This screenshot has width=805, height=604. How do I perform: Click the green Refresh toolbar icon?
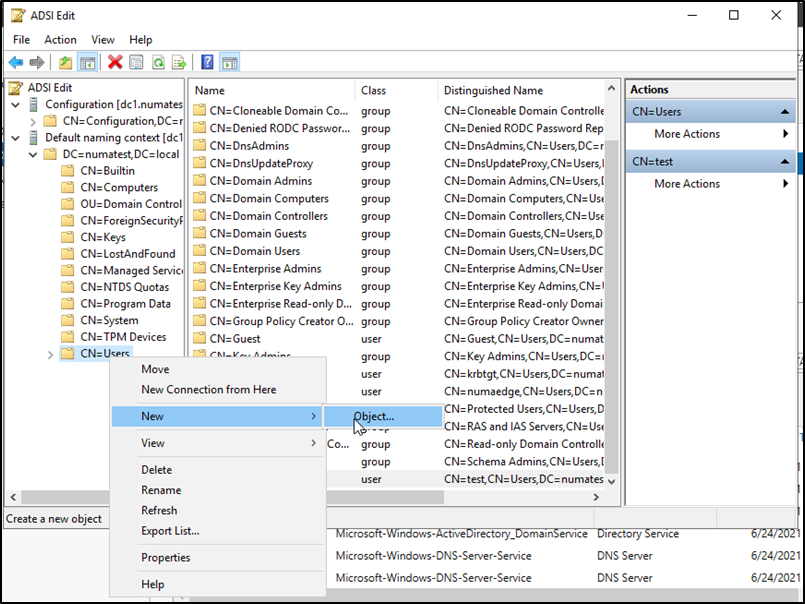coord(158,62)
